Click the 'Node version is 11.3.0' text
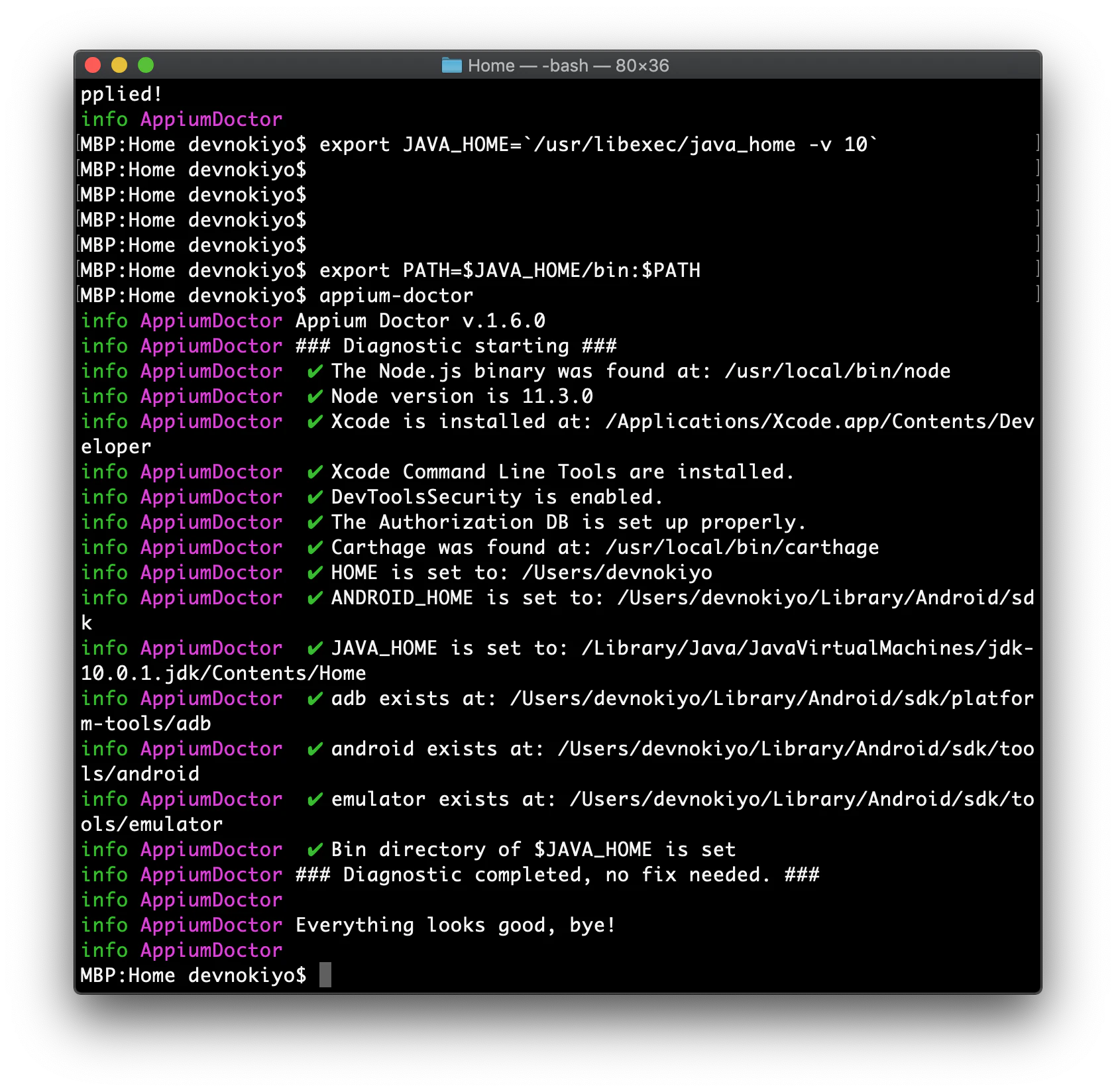 pyautogui.click(x=462, y=396)
